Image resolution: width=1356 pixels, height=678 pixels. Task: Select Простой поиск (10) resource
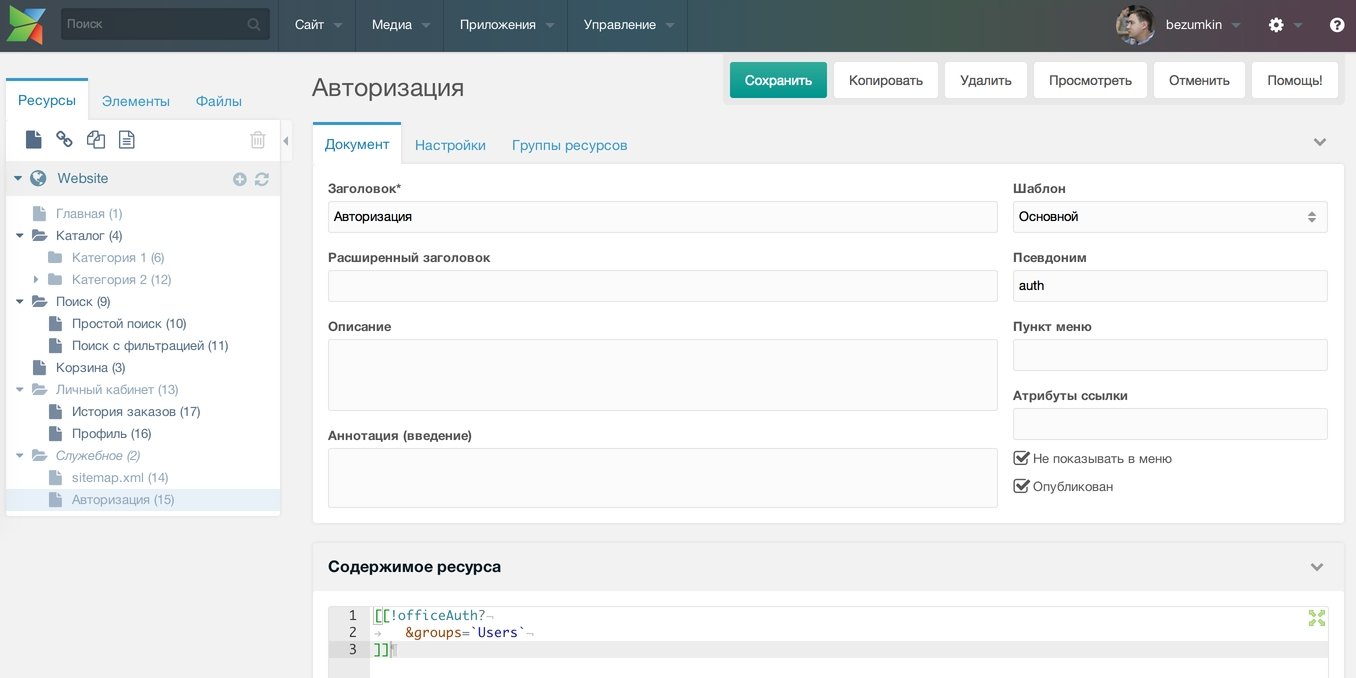129,324
